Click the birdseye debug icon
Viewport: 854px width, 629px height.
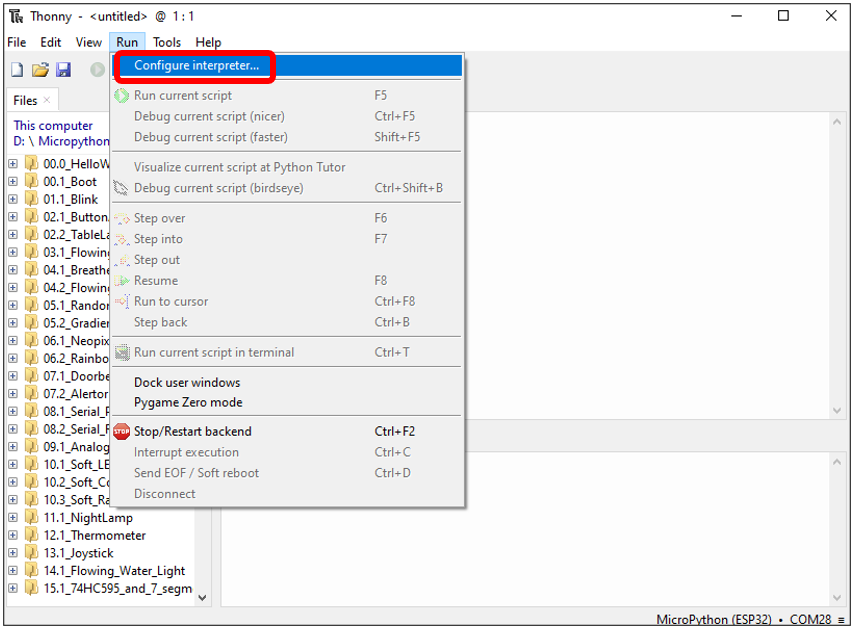tap(121, 188)
